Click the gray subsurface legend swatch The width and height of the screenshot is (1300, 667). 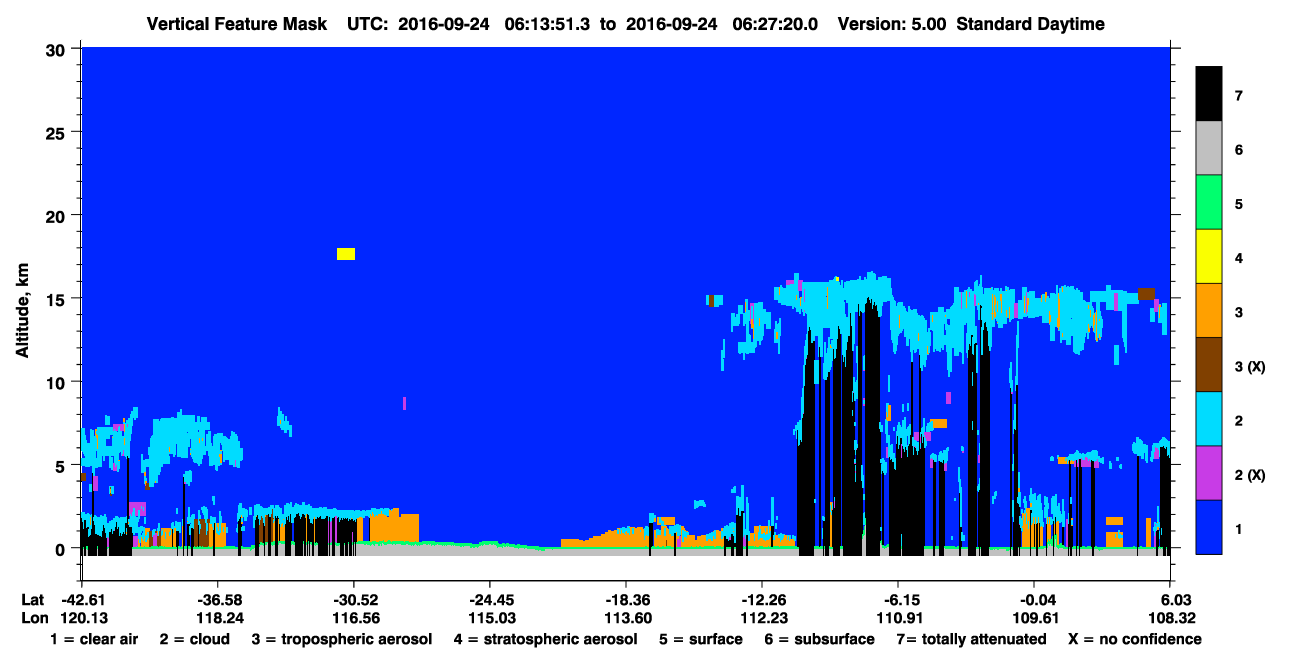click(1209, 149)
